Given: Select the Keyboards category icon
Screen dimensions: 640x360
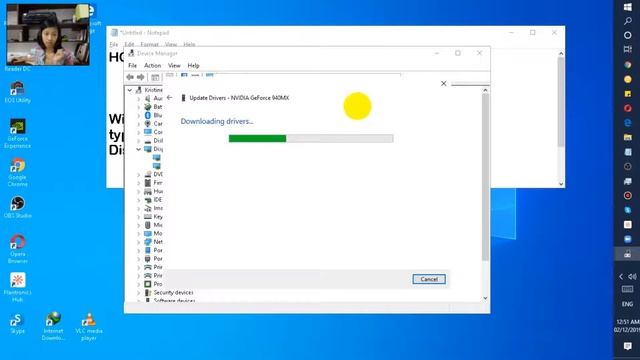Looking at the screenshot, I should (148, 217).
